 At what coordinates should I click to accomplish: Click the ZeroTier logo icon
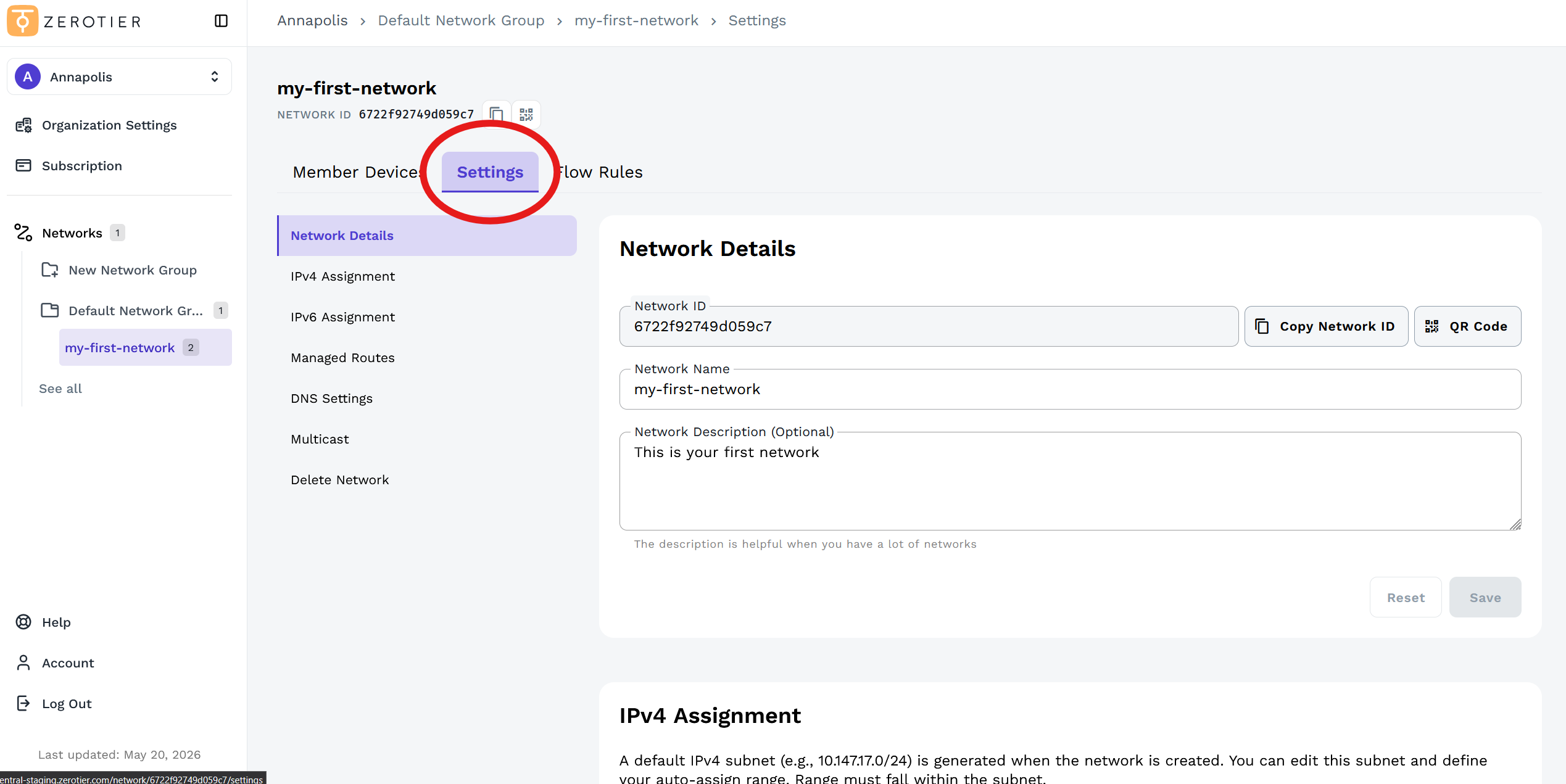coord(22,21)
